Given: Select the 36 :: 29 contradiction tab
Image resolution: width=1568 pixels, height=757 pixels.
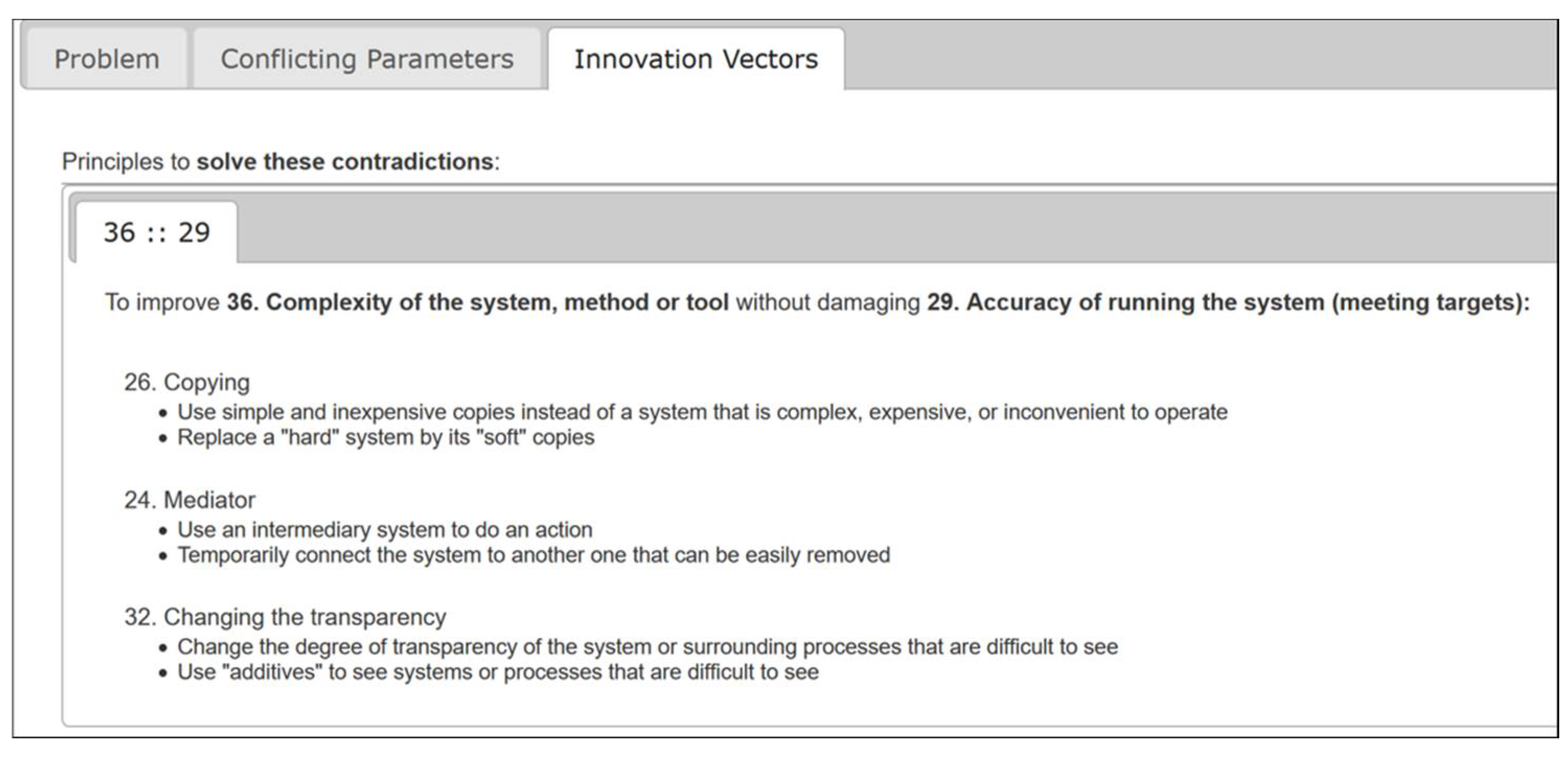Looking at the screenshot, I should click(x=156, y=232).
